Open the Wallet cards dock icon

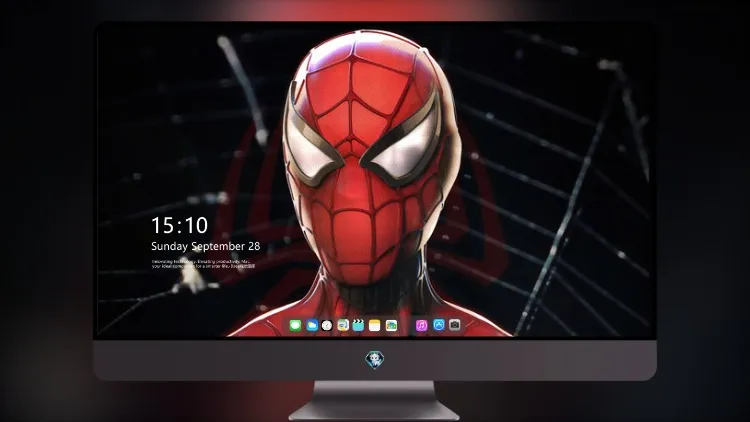[391, 325]
